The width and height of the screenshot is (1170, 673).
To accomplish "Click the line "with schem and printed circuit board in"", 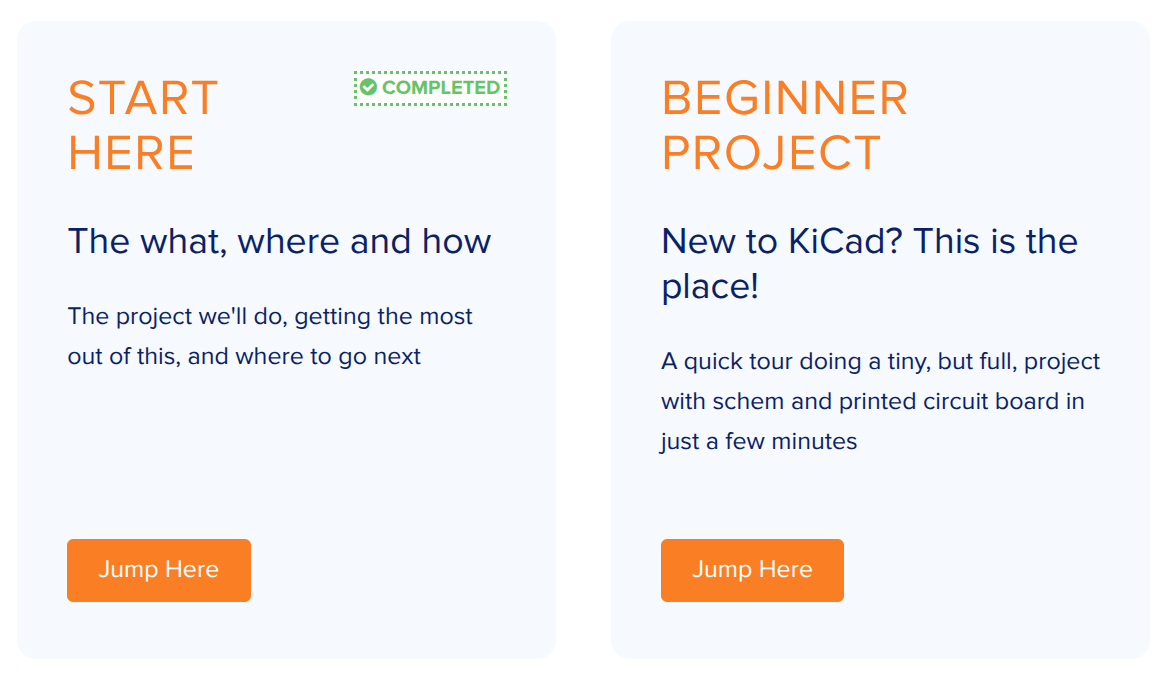I will click(872, 401).
